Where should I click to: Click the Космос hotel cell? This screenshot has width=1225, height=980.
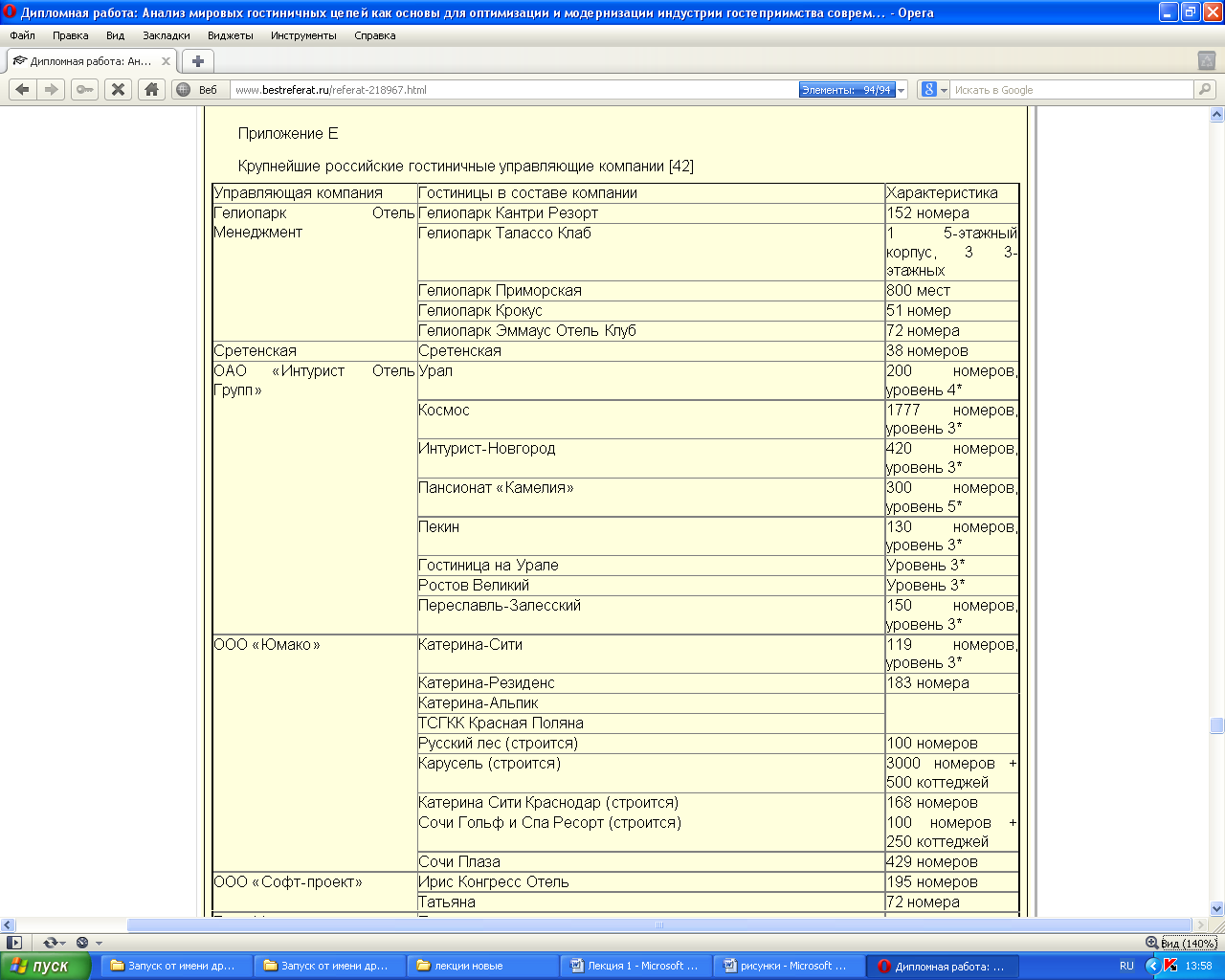pos(651,420)
